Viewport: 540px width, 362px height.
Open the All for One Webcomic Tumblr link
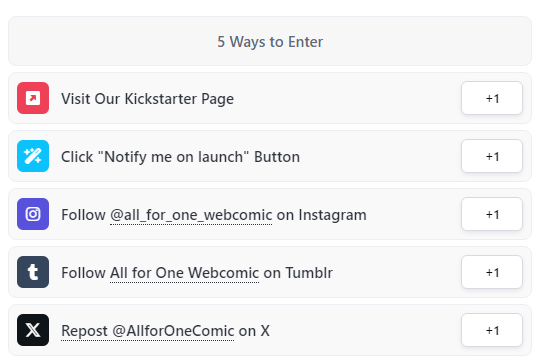(x=184, y=273)
